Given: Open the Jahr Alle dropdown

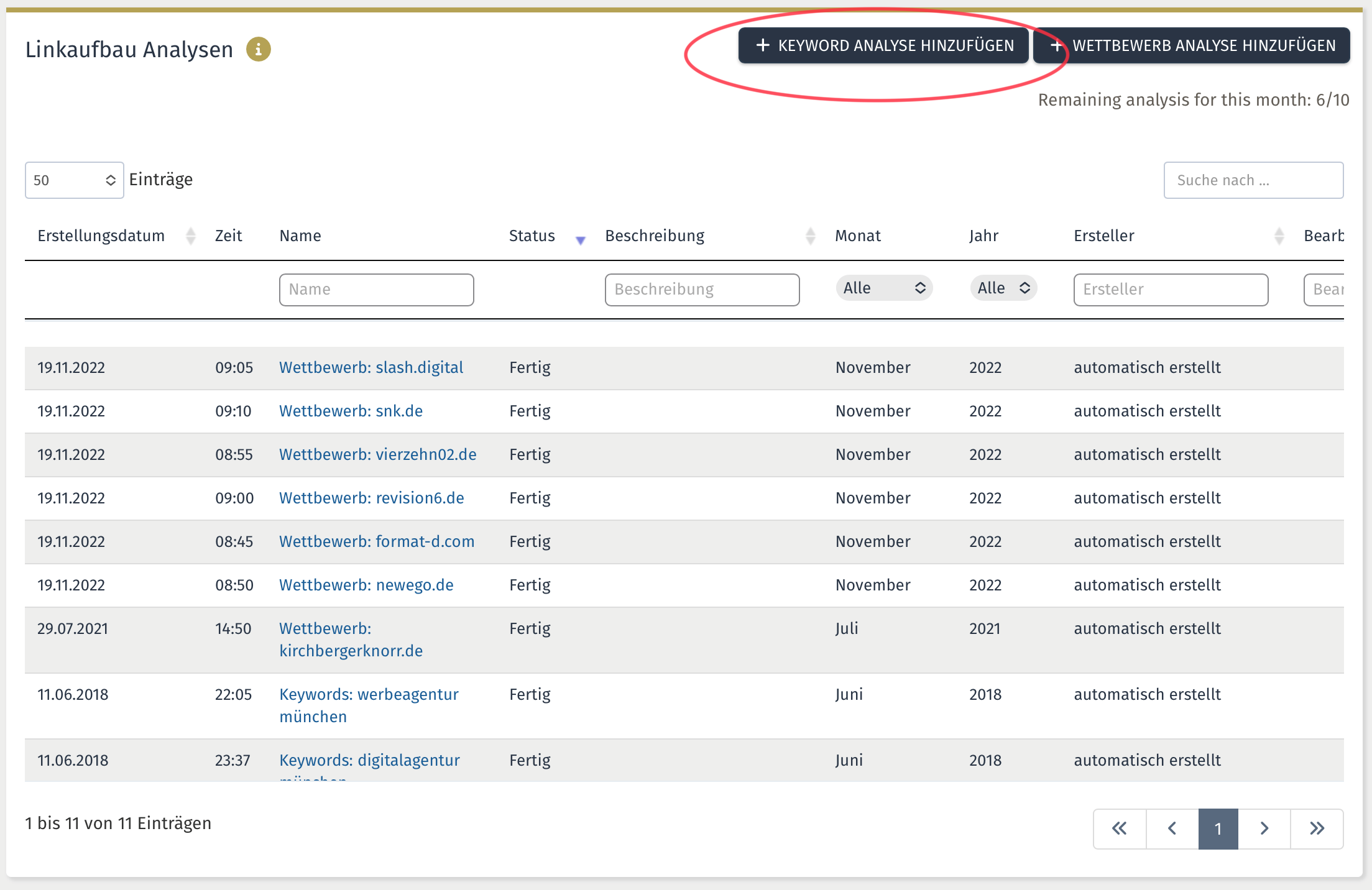Looking at the screenshot, I should pos(1003,288).
